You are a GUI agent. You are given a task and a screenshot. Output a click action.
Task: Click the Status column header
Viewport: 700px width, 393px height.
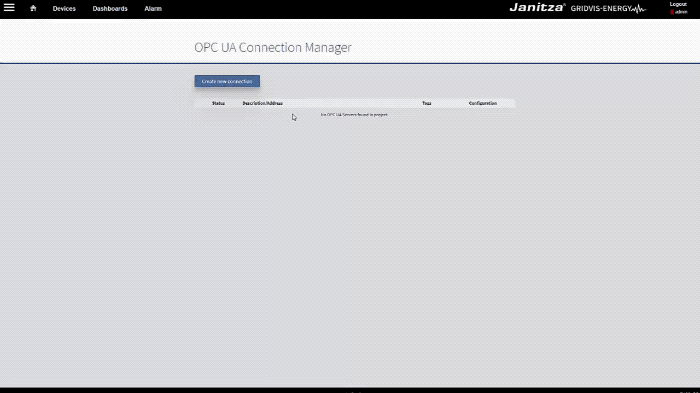(x=218, y=103)
